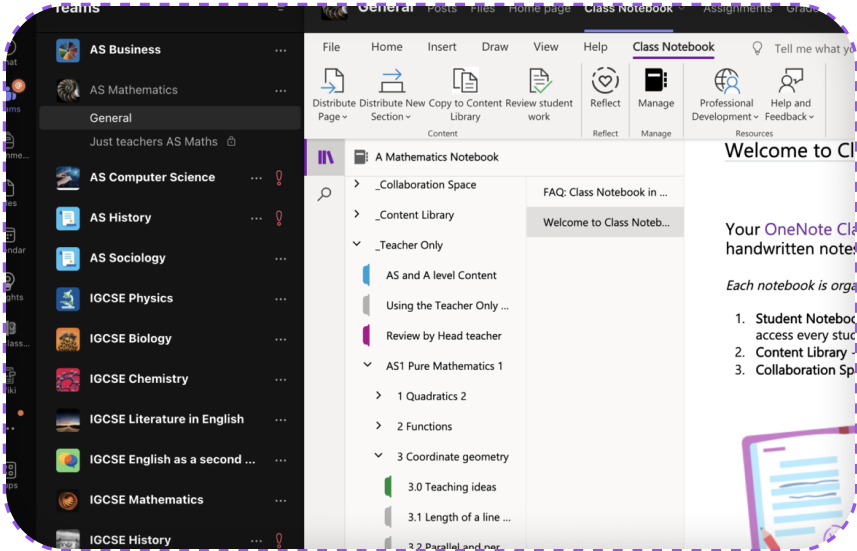Open the General channel
The height and width of the screenshot is (551, 857).
click(170, 118)
